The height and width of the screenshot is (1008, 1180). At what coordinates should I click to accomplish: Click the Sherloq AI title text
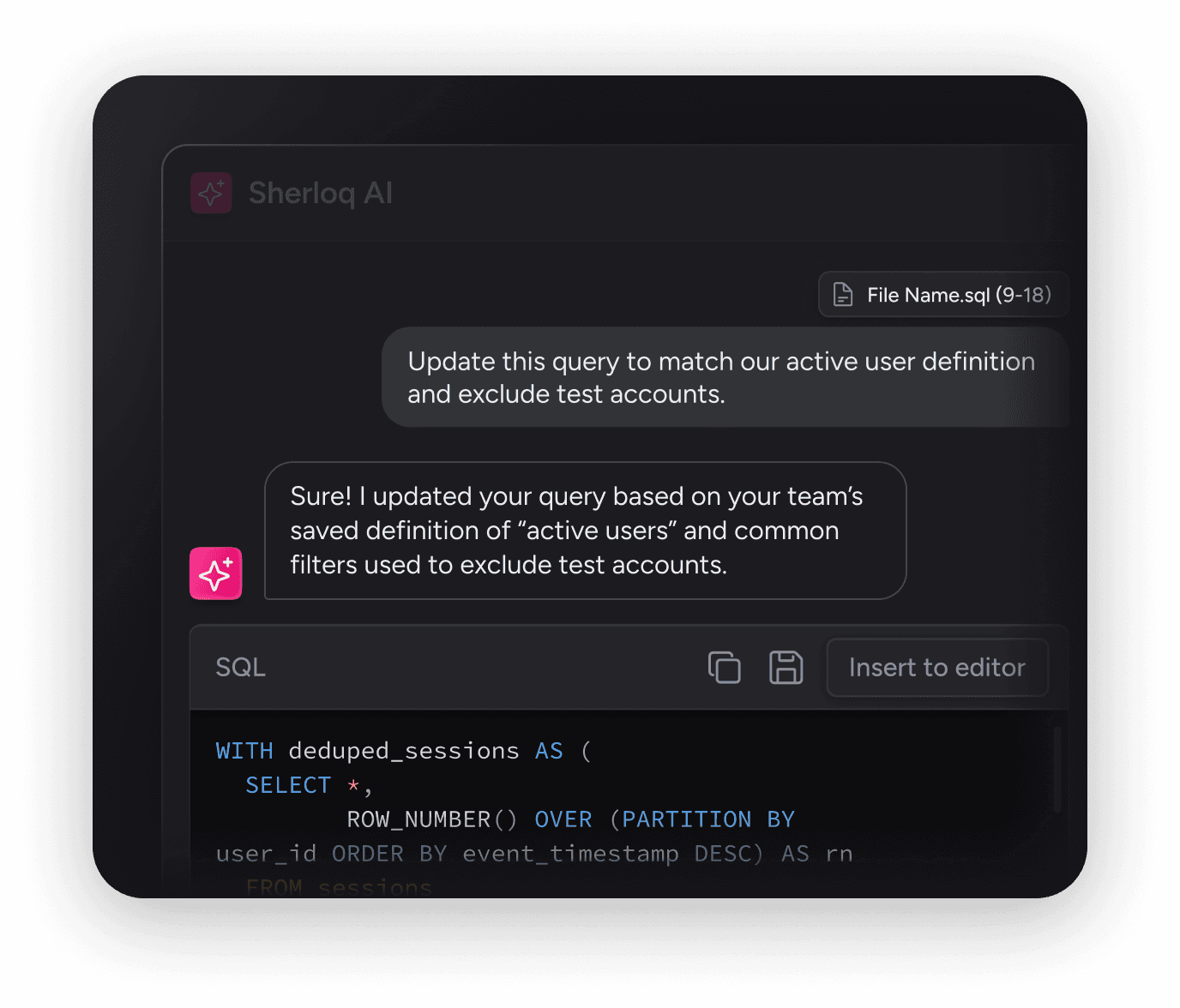click(321, 194)
